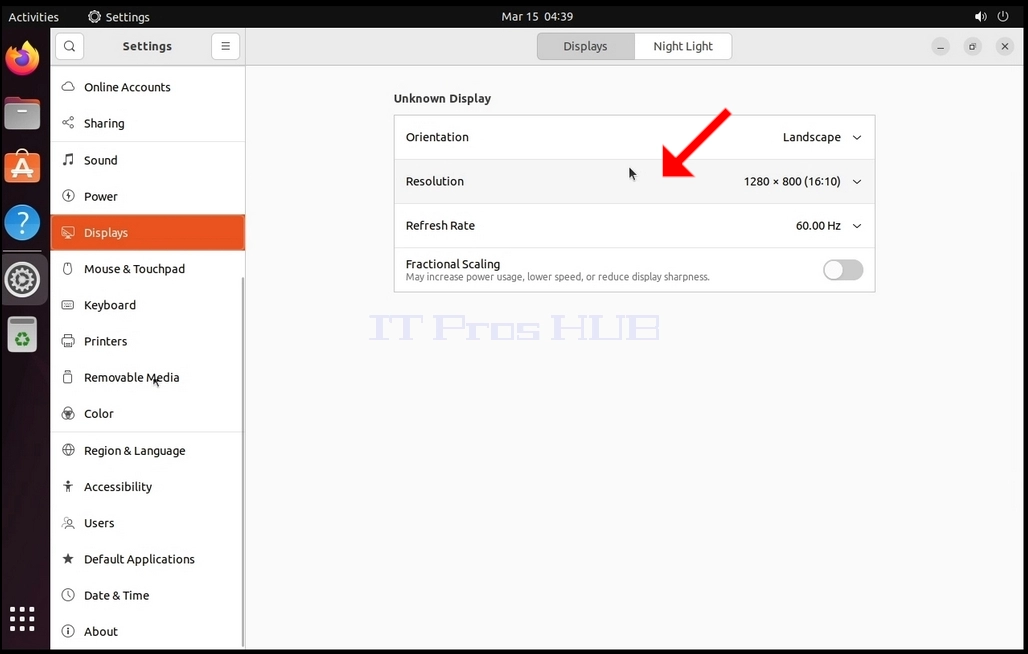
Task: Open the Firefox browser from the dock
Action: point(22,58)
